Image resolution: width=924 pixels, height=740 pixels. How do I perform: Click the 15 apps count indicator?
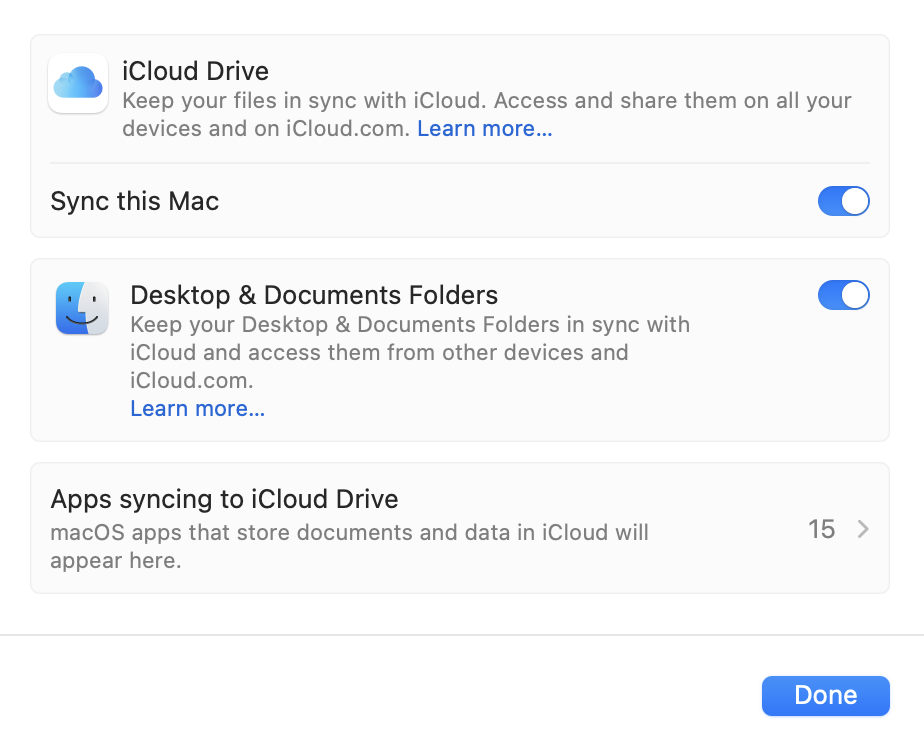pos(821,529)
